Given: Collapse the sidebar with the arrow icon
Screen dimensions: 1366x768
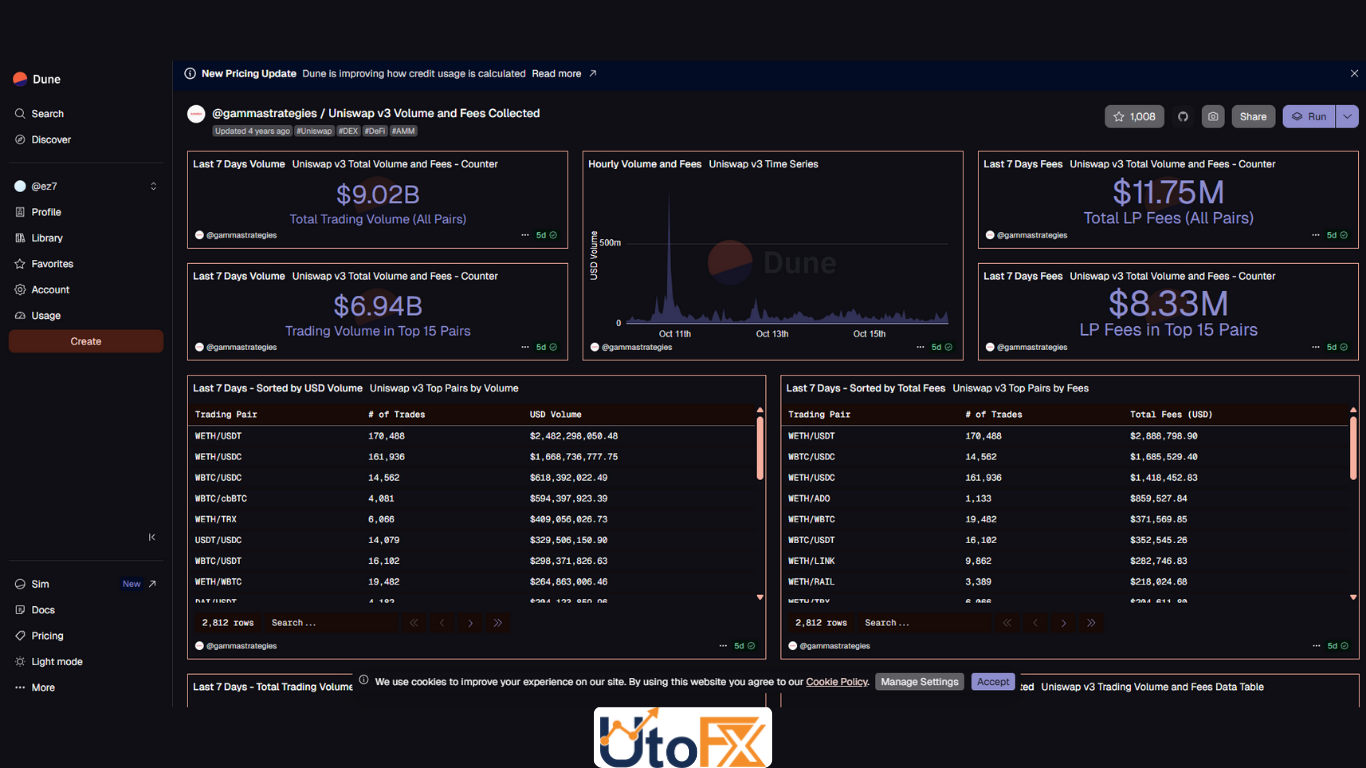Looking at the screenshot, I should coord(152,537).
